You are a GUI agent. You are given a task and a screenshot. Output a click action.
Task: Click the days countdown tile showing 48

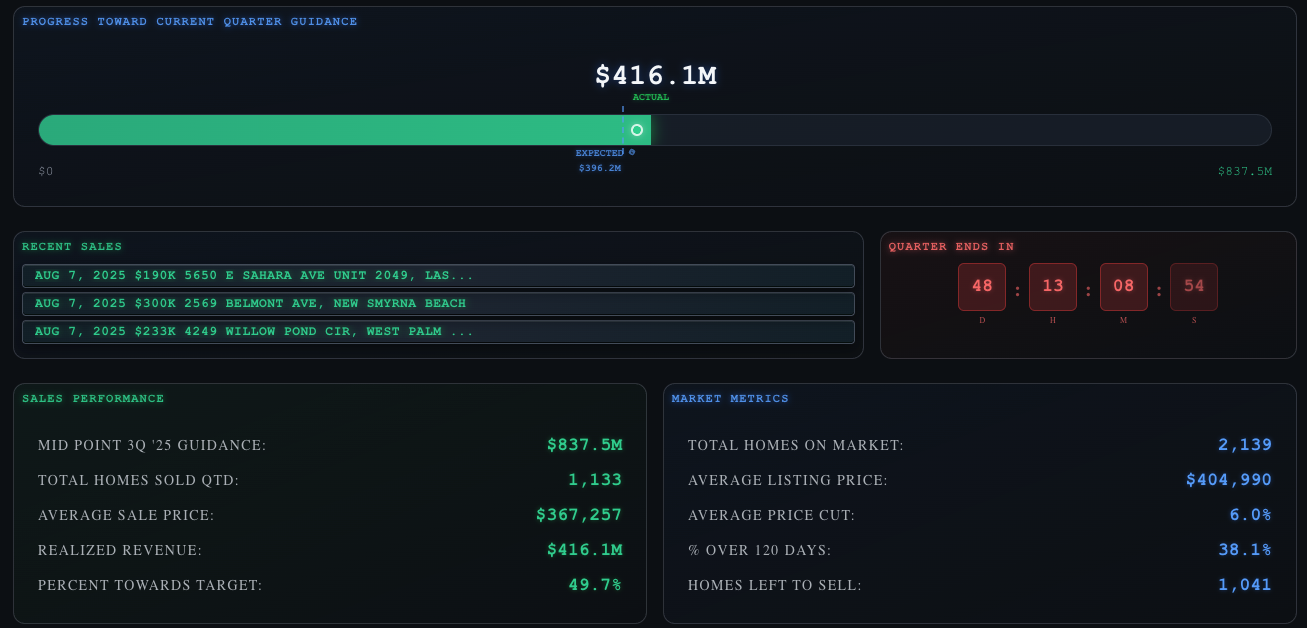click(982, 287)
